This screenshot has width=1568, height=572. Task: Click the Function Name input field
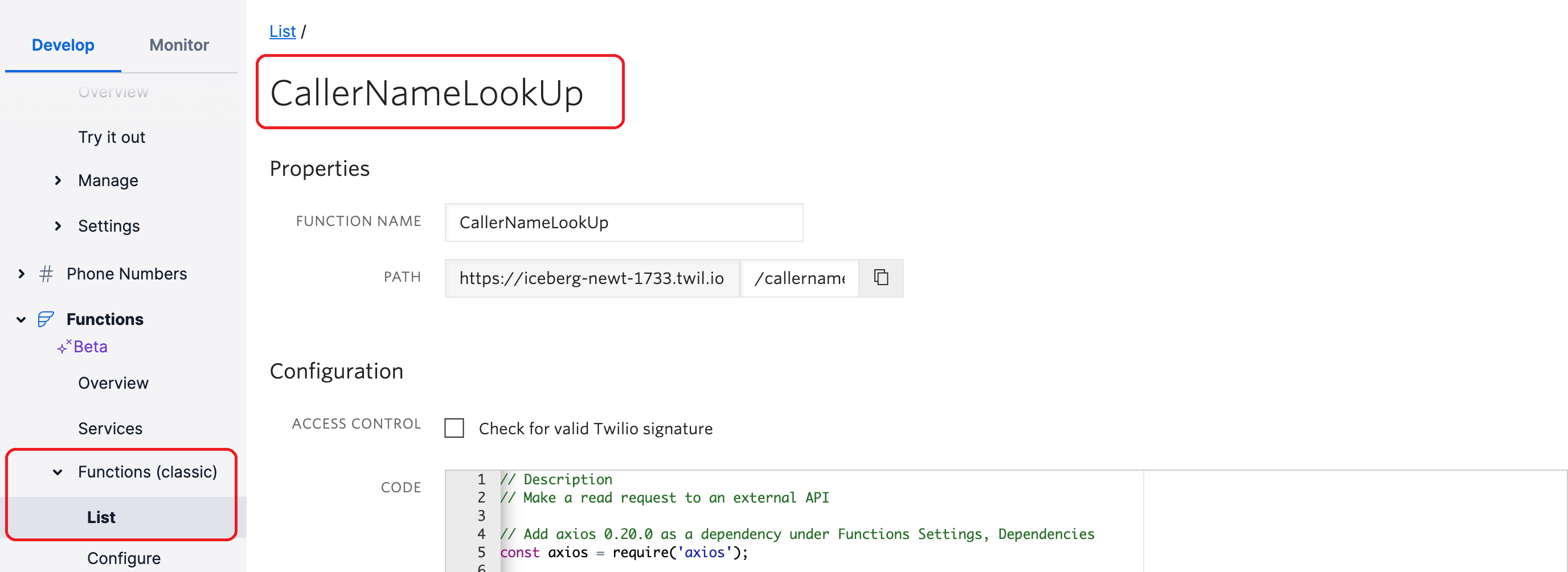[x=624, y=223]
